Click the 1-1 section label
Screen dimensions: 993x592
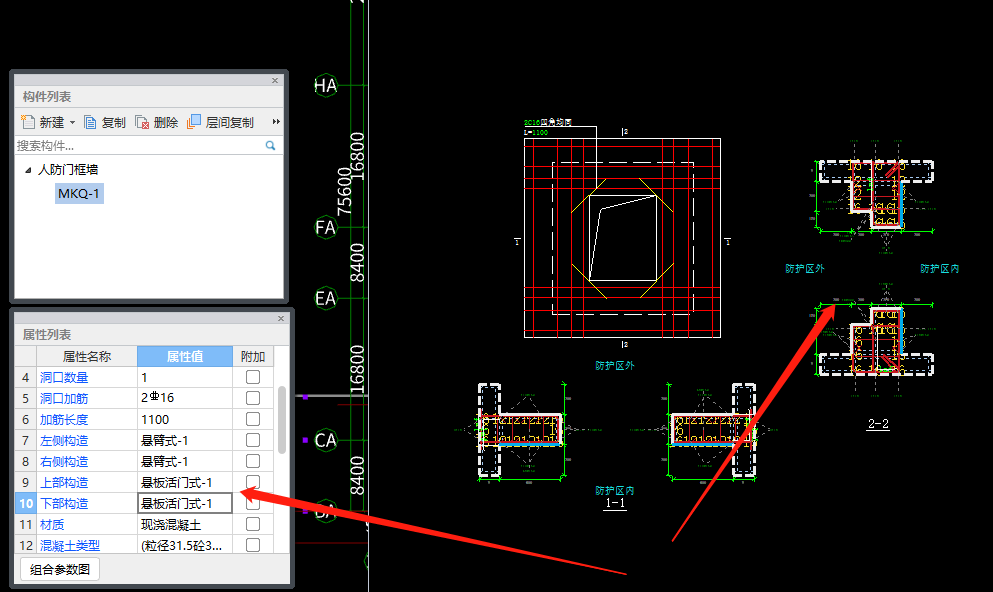pos(615,503)
